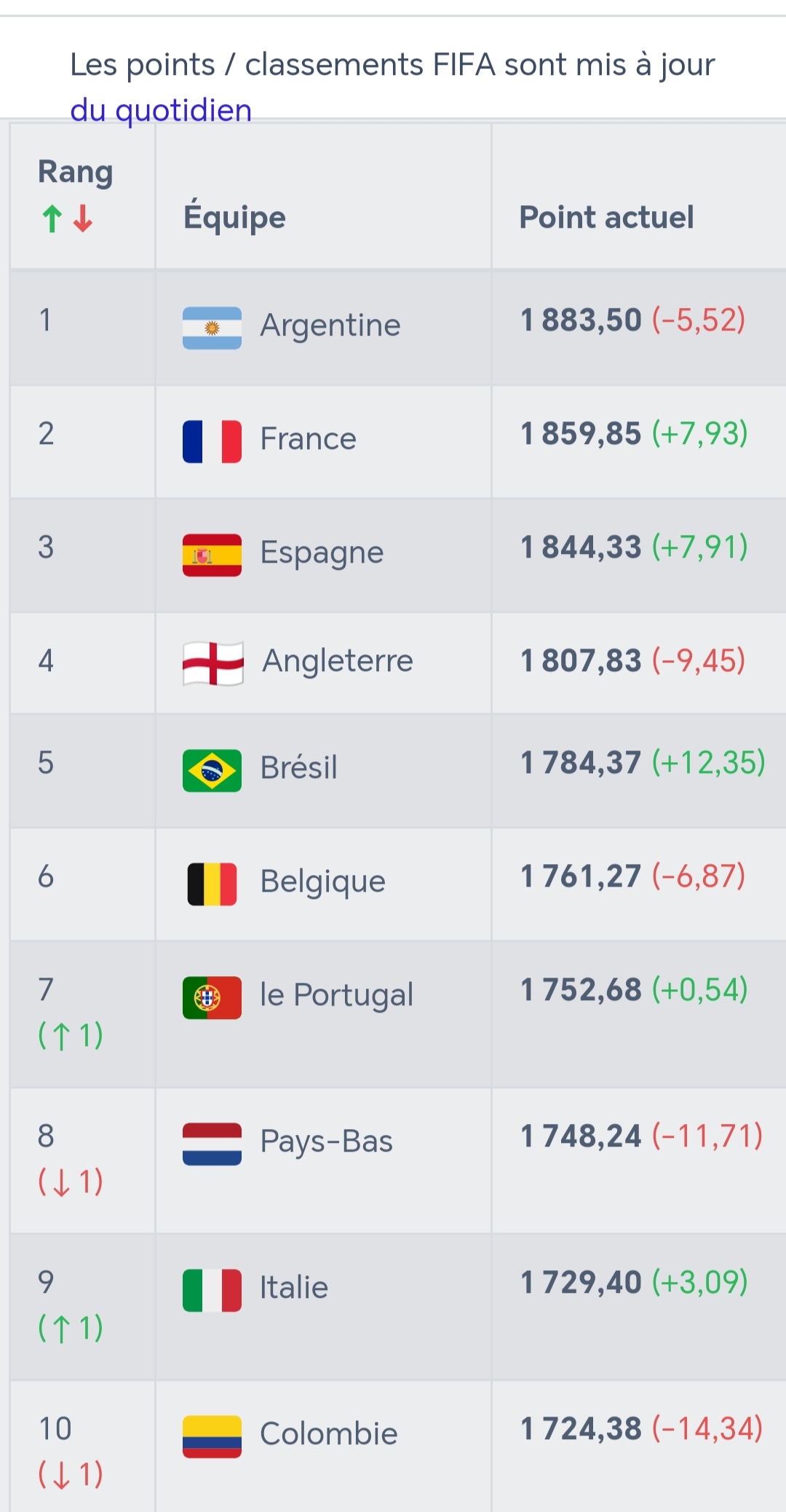Click the Spain flag icon
Image resolution: width=786 pixels, height=1512 pixels.
[212, 555]
